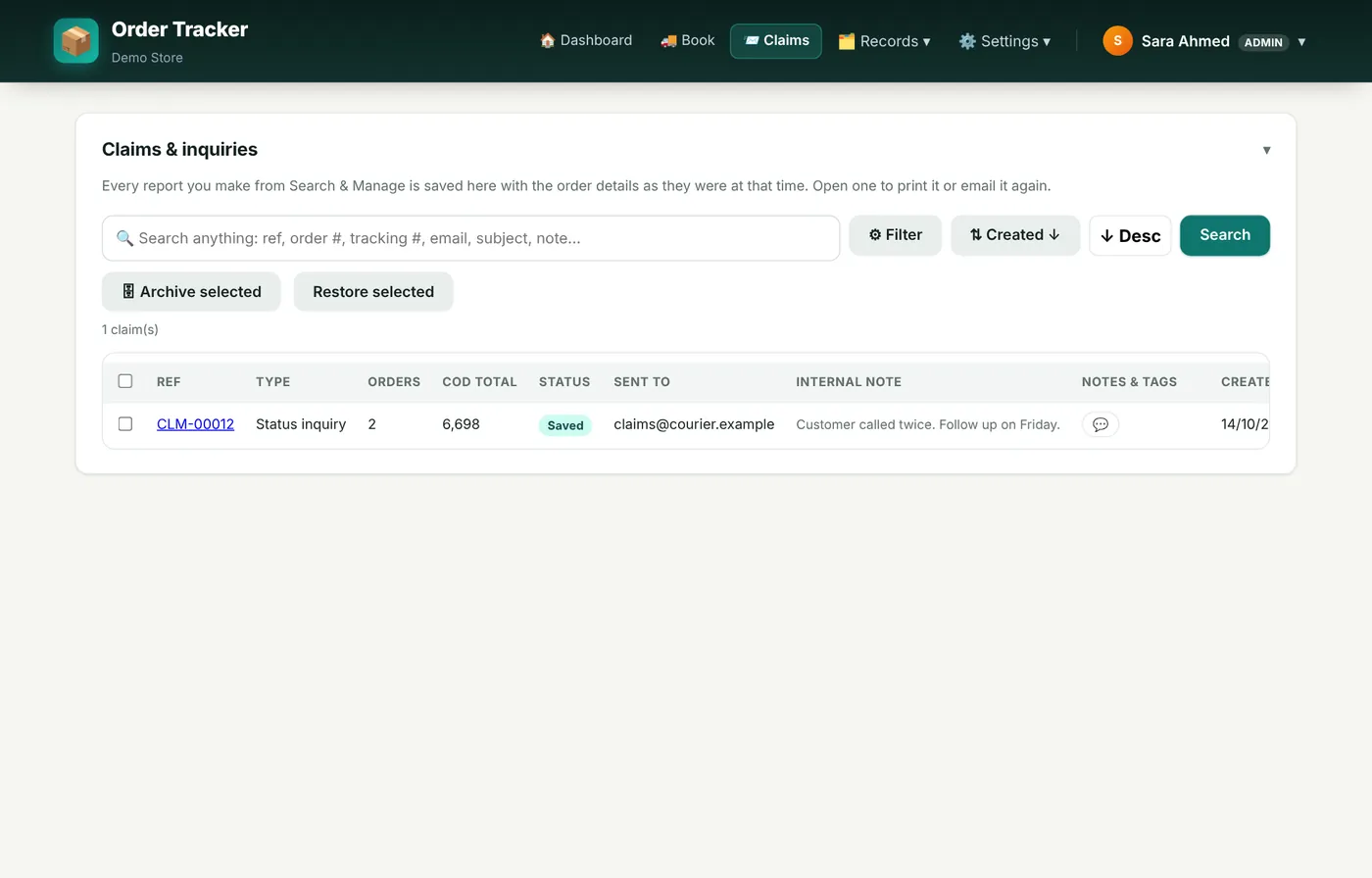This screenshot has height=878, width=1372.
Task: Click Restore selected button
Action: tap(373, 292)
